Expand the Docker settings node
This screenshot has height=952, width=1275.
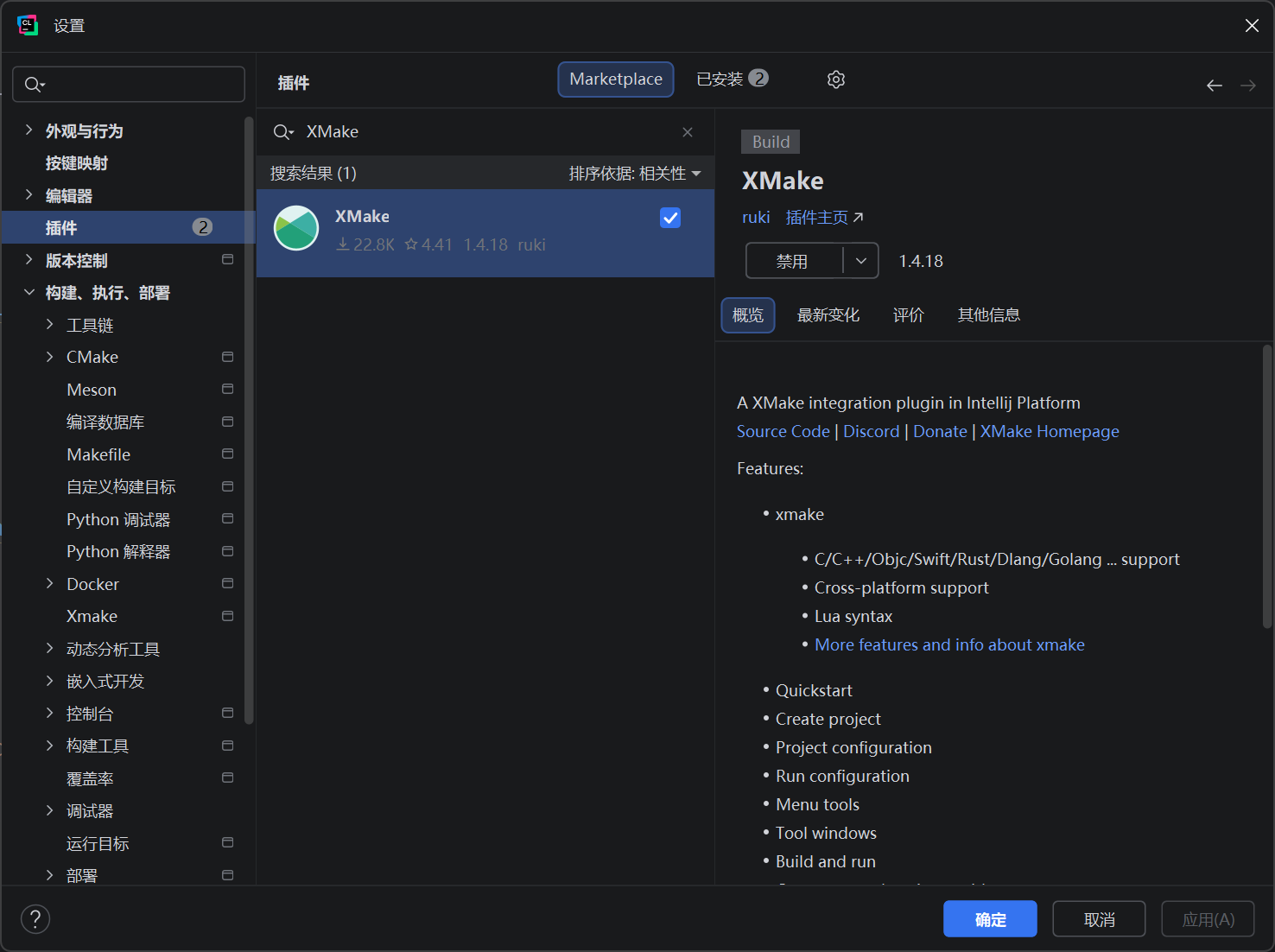(49, 584)
